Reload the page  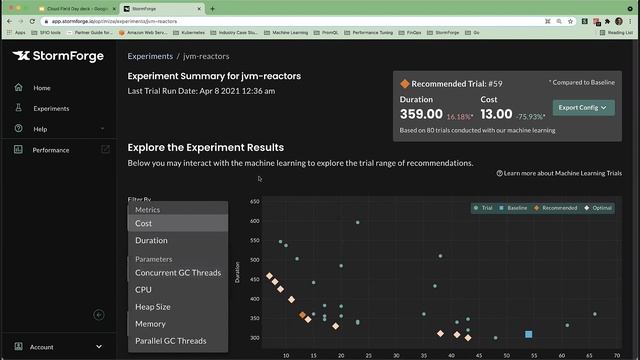pos(32,21)
